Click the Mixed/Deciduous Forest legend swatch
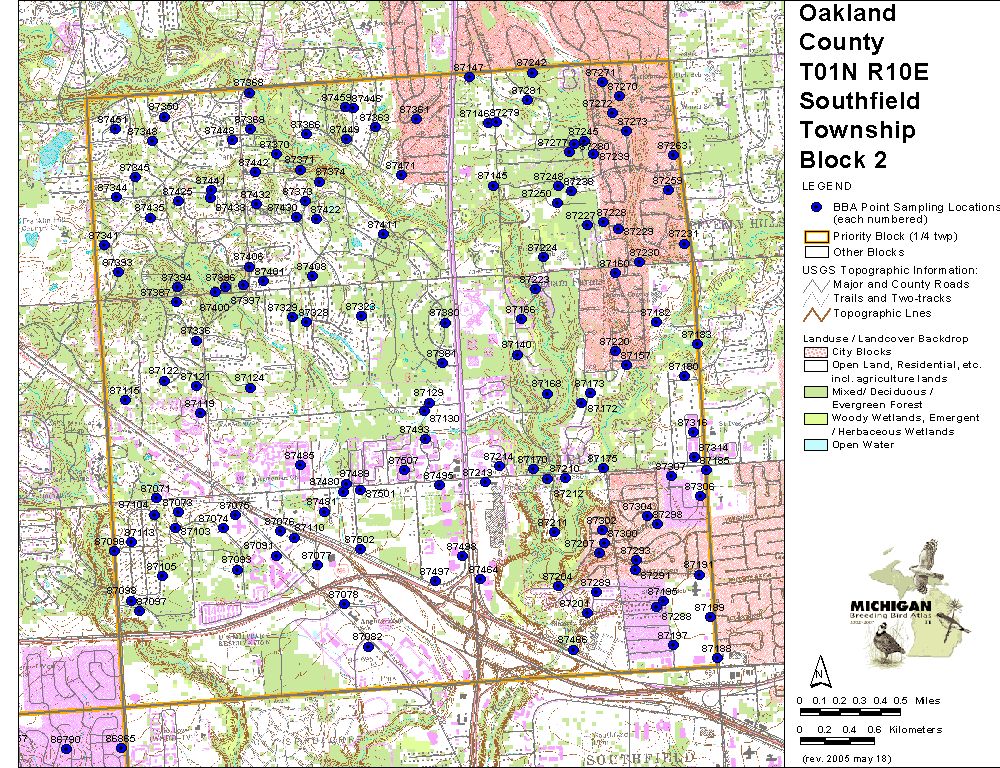 coord(815,391)
